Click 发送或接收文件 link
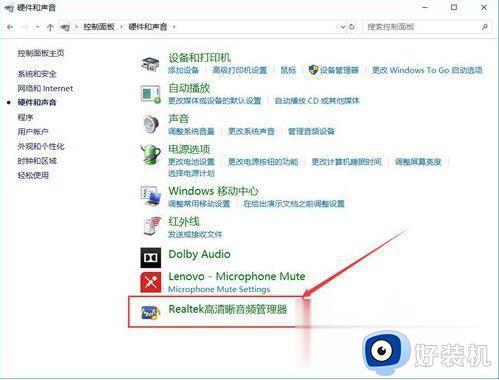499x380 pixels. pyautogui.click(x=195, y=234)
